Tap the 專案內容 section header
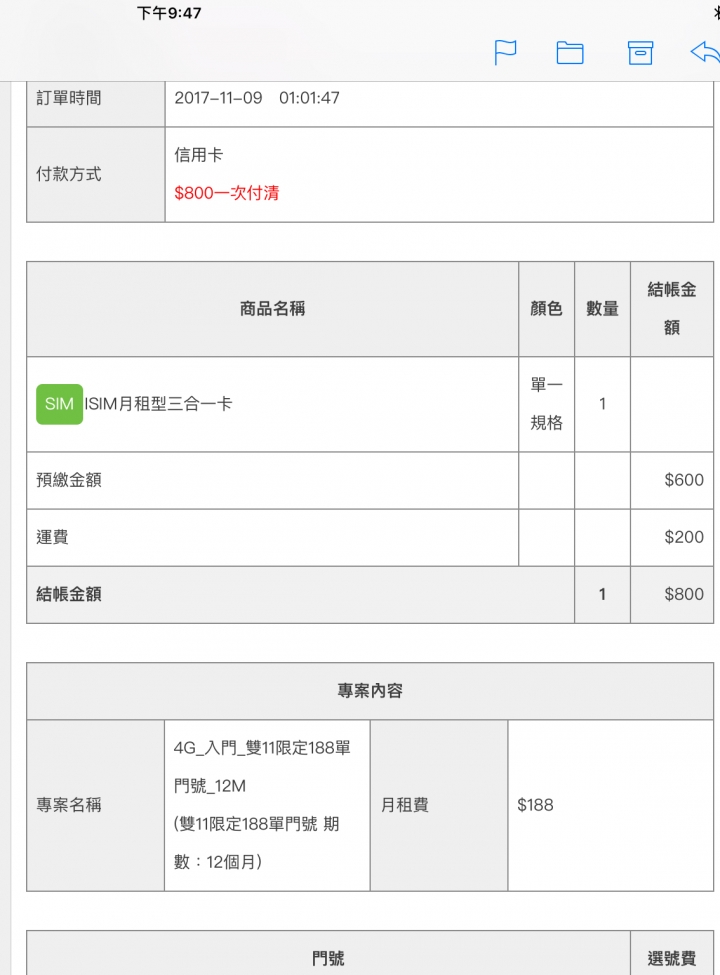Image resolution: width=720 pixels, height=975 pixels. [370, 691]
